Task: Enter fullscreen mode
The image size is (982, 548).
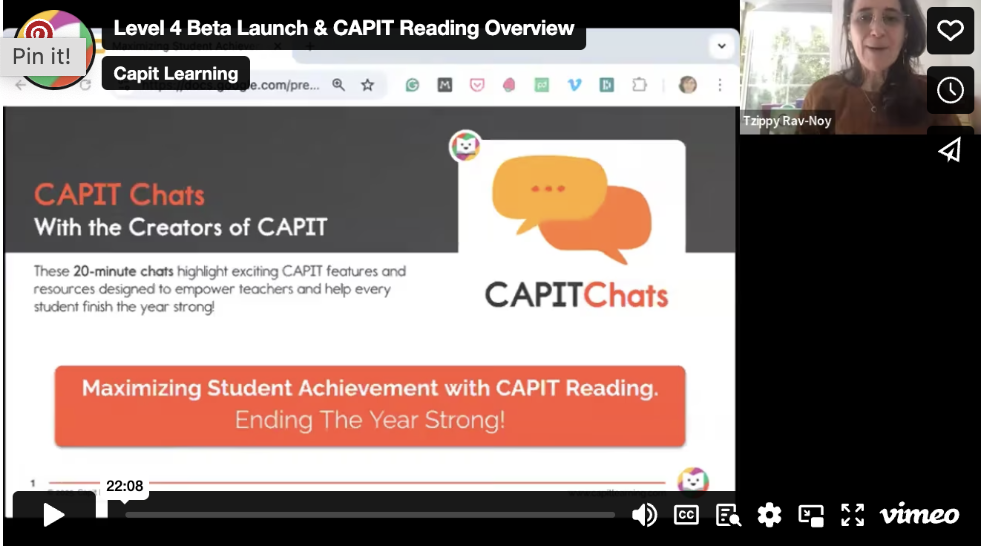Action: coord(852,515)
